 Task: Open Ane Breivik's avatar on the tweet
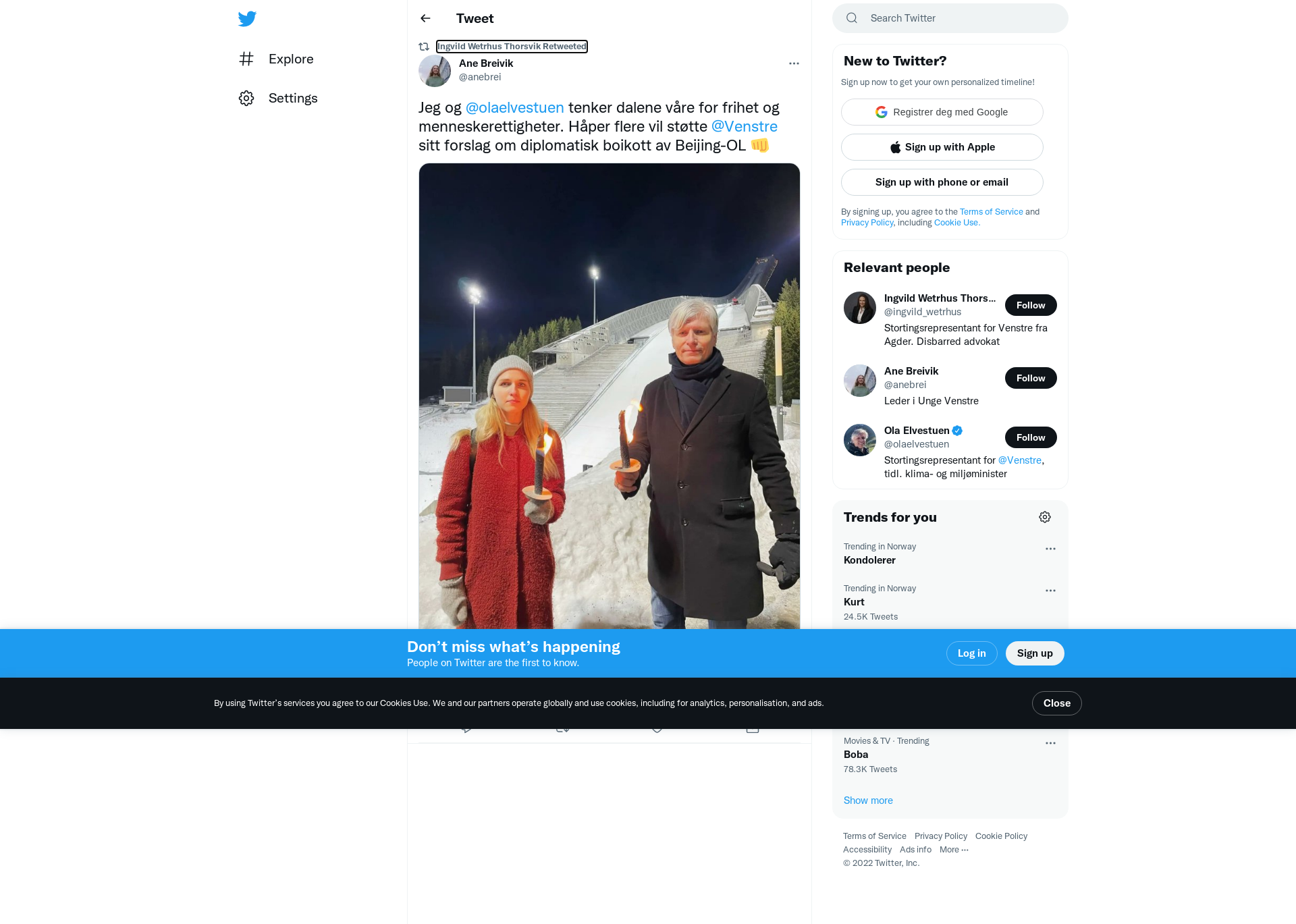pyautogui.click(x=435, y=70)
